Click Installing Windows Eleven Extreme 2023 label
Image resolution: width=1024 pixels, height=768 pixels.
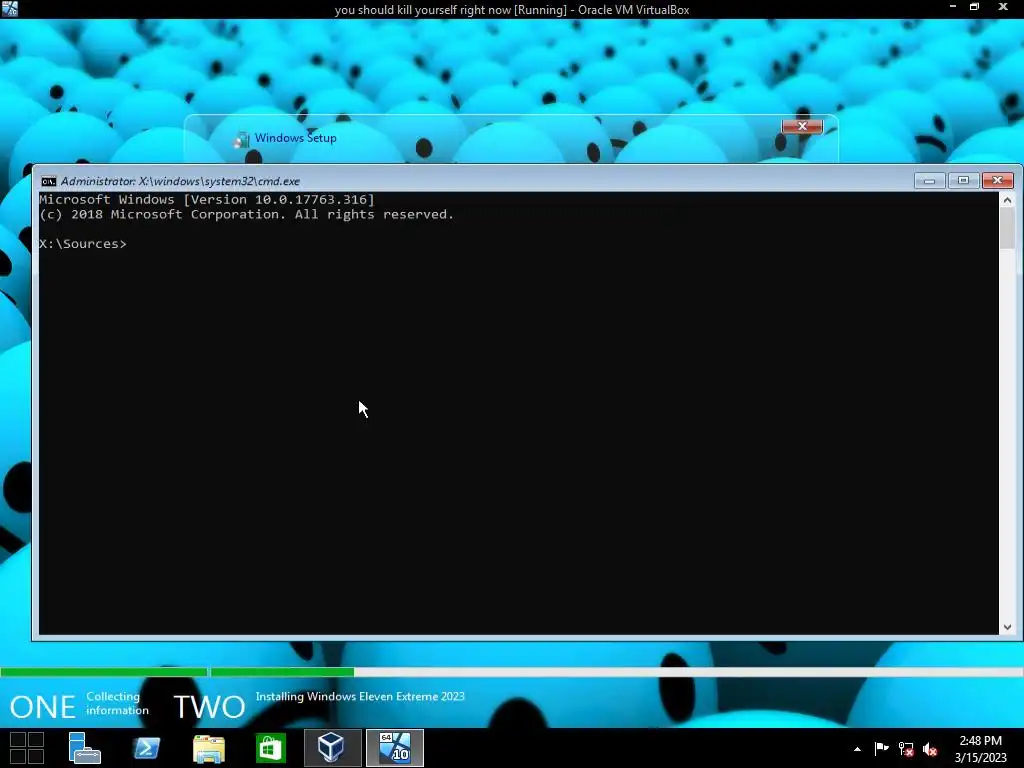[x=360, y=696]
